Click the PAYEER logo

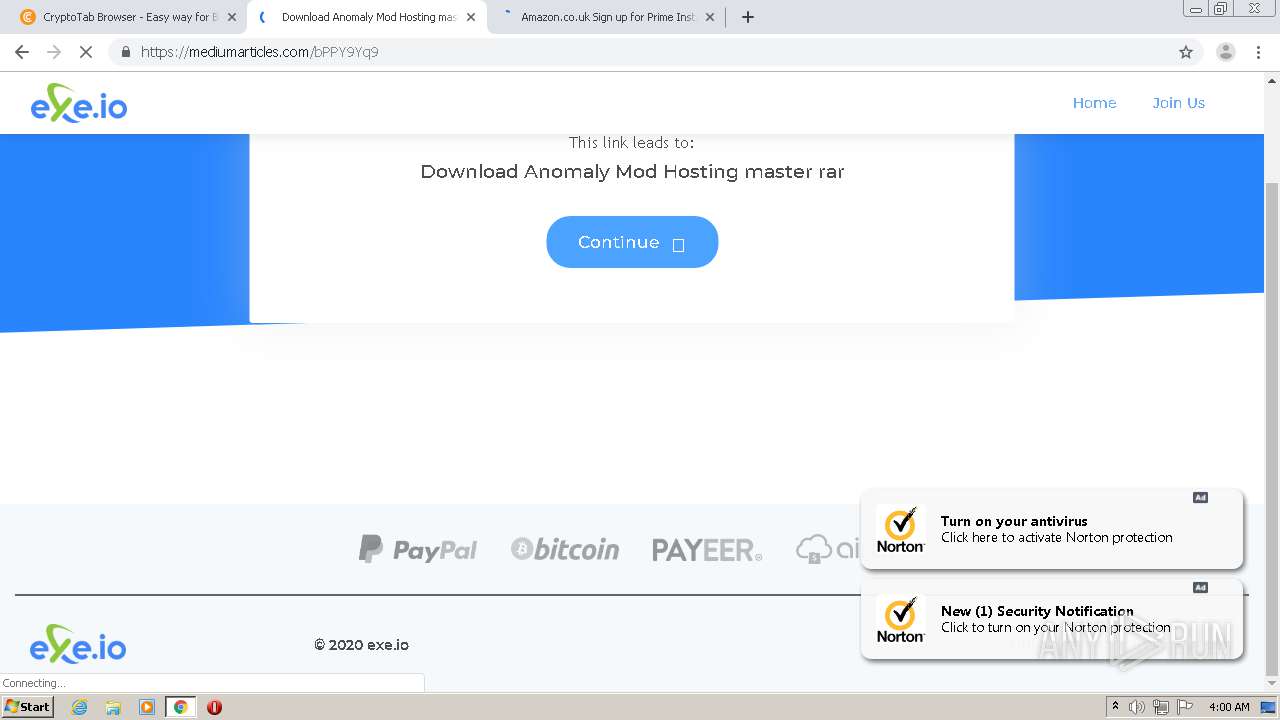click(707, 549)
